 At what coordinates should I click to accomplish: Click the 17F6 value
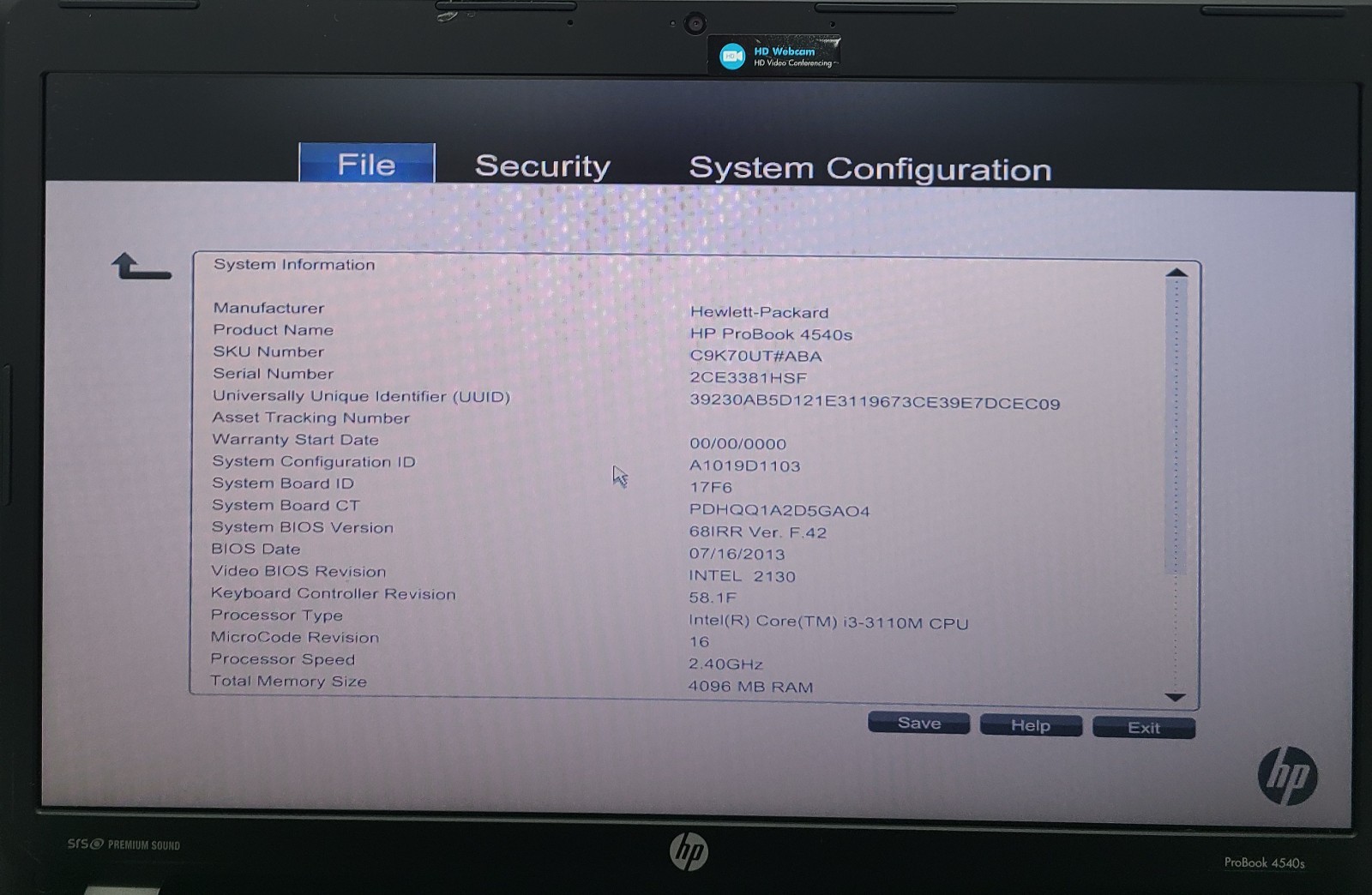(x=711, y=488)
